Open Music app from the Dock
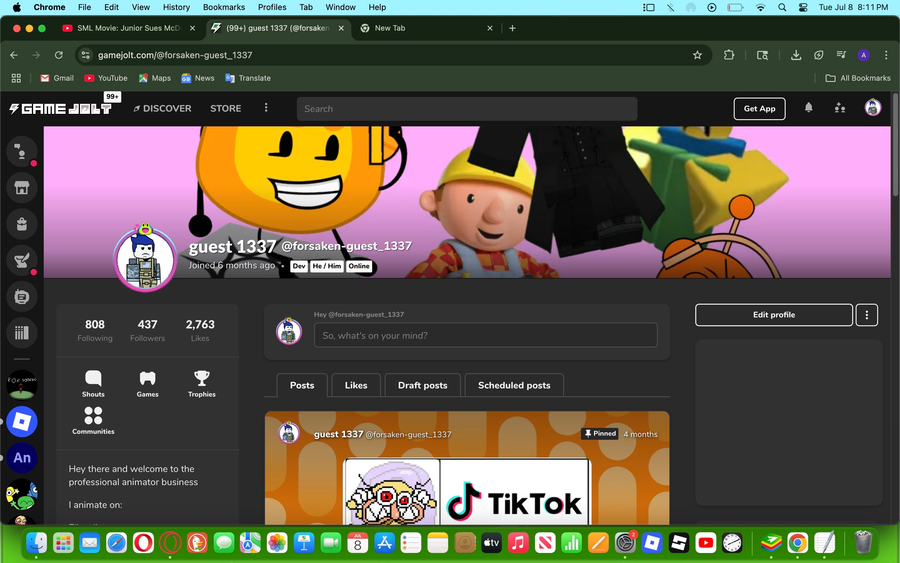900x563 pixels. tap(518, 542)
